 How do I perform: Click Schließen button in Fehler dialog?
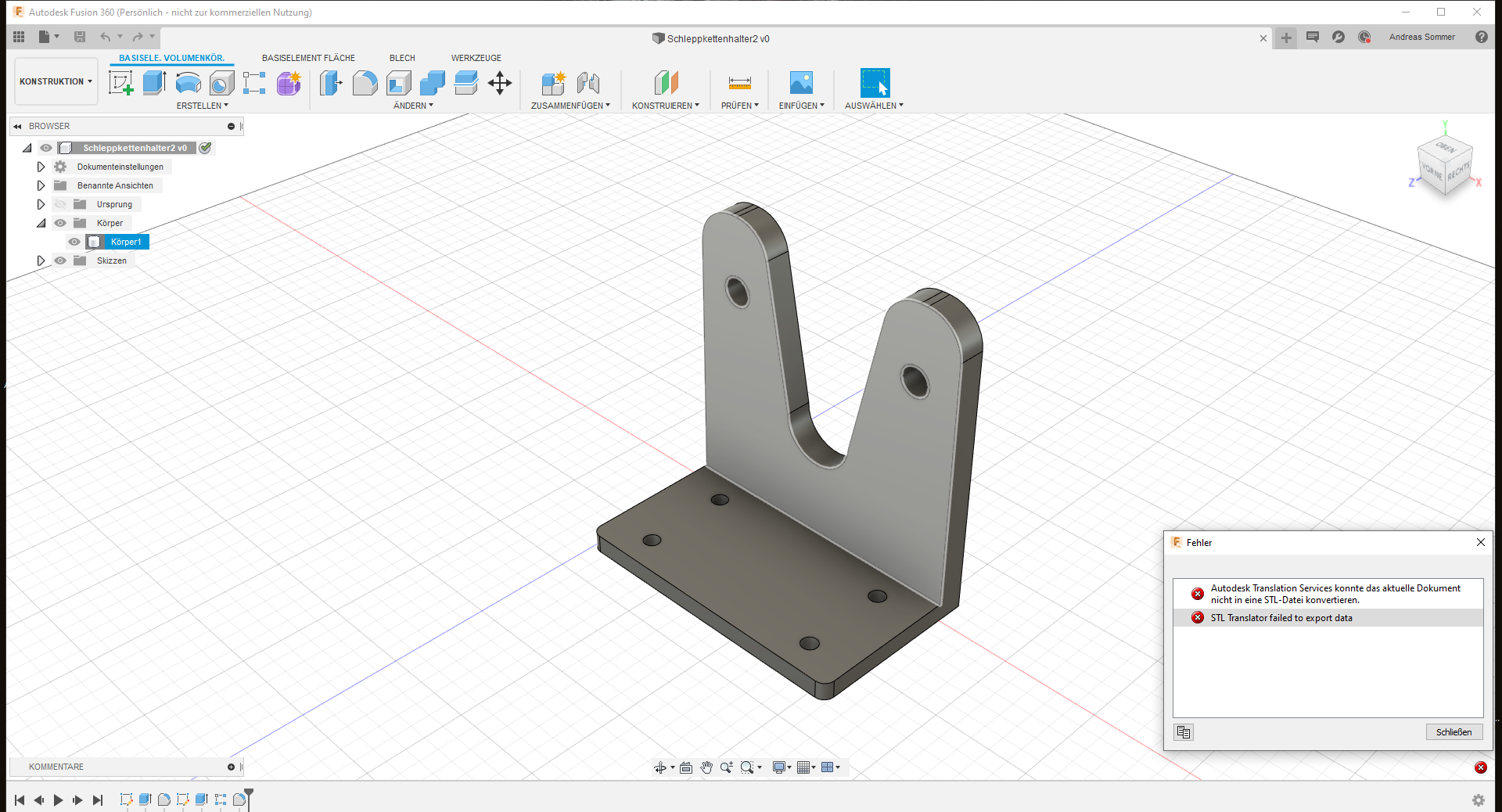[1453, 732]
